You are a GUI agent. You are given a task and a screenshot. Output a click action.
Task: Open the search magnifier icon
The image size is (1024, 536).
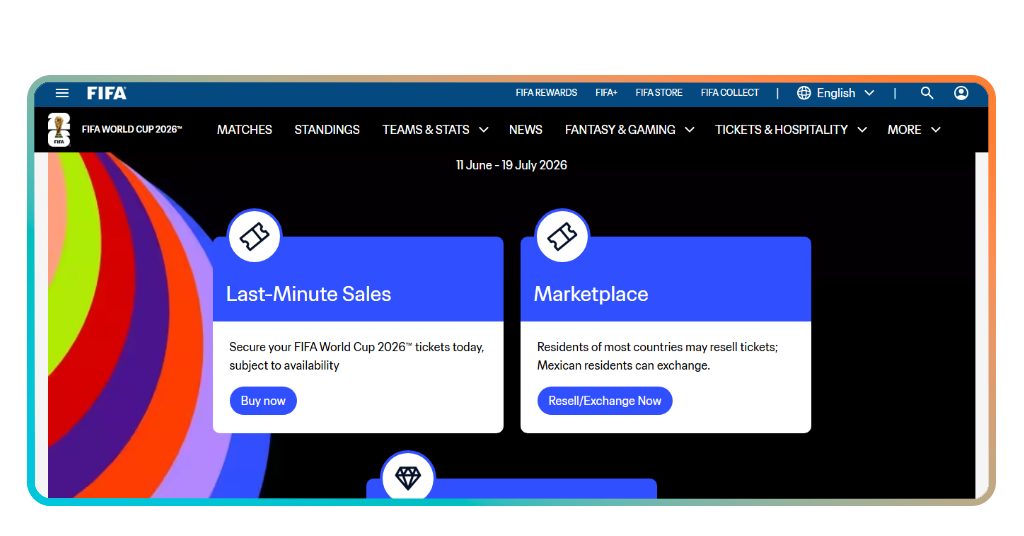pos(927,93)
